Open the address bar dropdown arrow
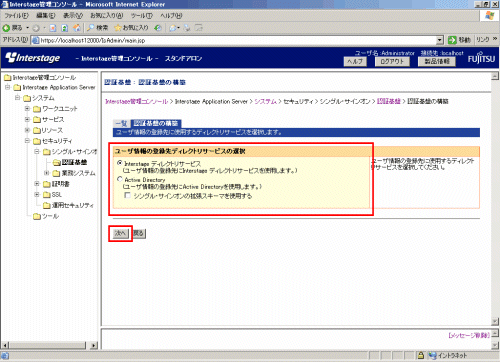This screenshot has height=362, width=500. point(440,40)
